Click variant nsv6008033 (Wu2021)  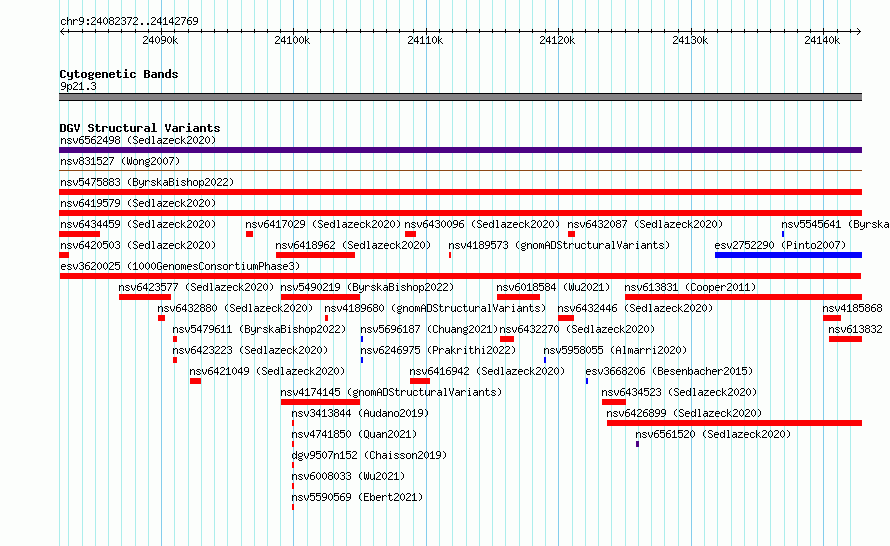(x=348, y=476)
